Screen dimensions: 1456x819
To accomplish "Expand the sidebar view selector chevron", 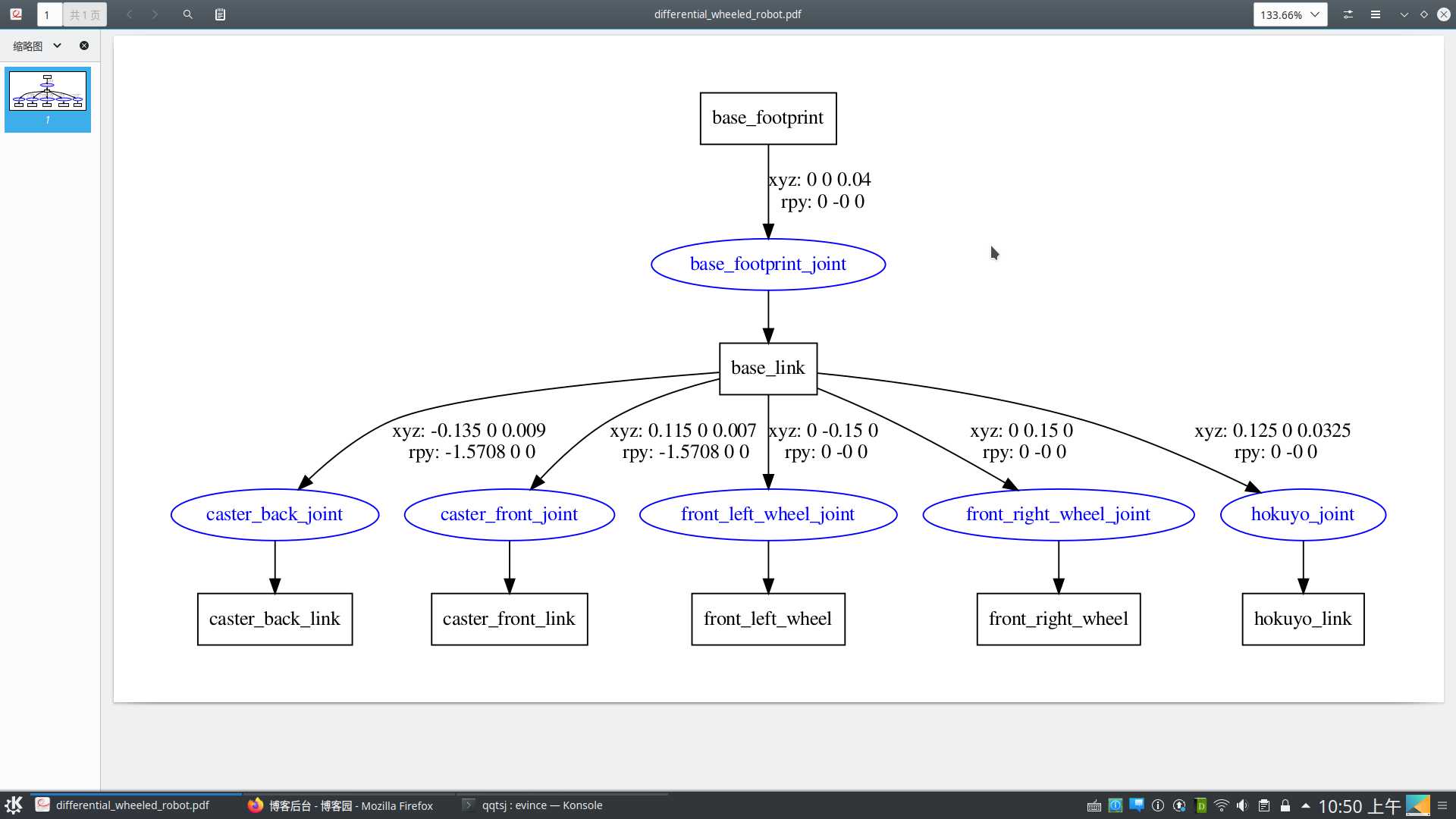I will [x=57, y=45].
